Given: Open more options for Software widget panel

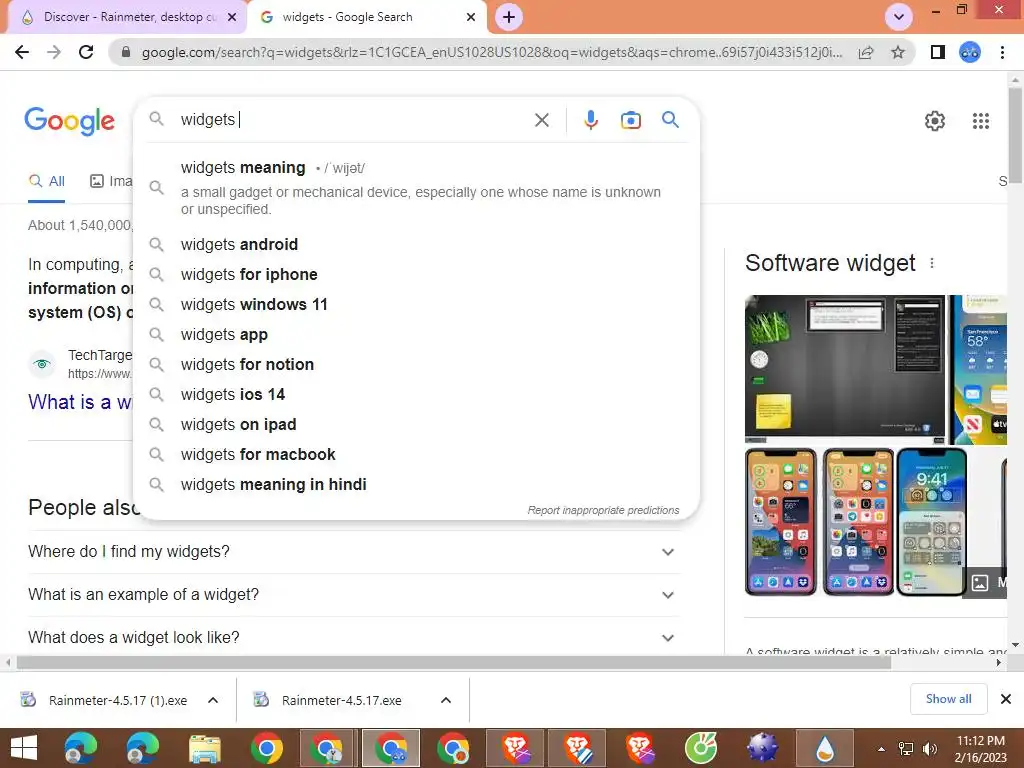Looking at the screenshot, I should [x=932, y=263].
